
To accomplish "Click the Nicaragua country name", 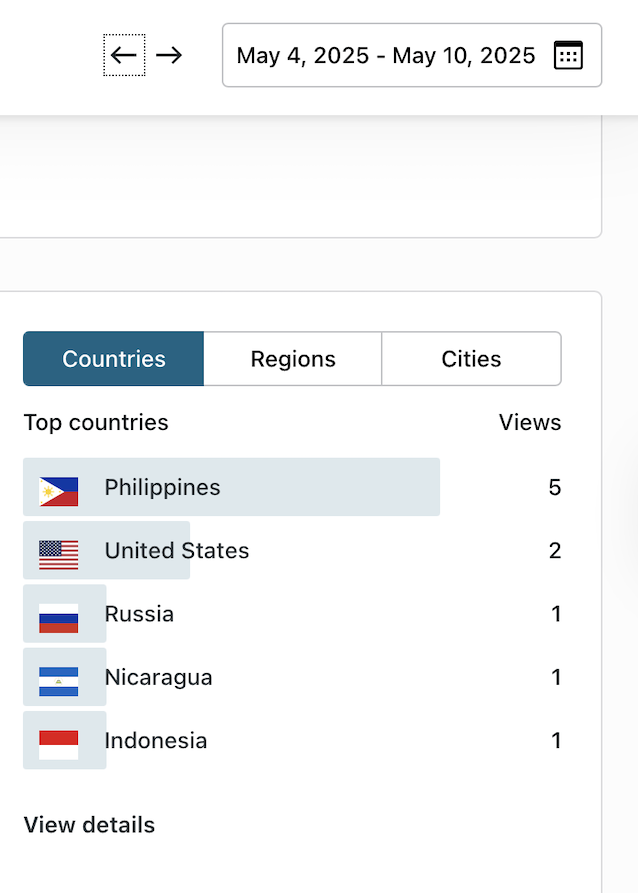I will (x=158, y=677).
